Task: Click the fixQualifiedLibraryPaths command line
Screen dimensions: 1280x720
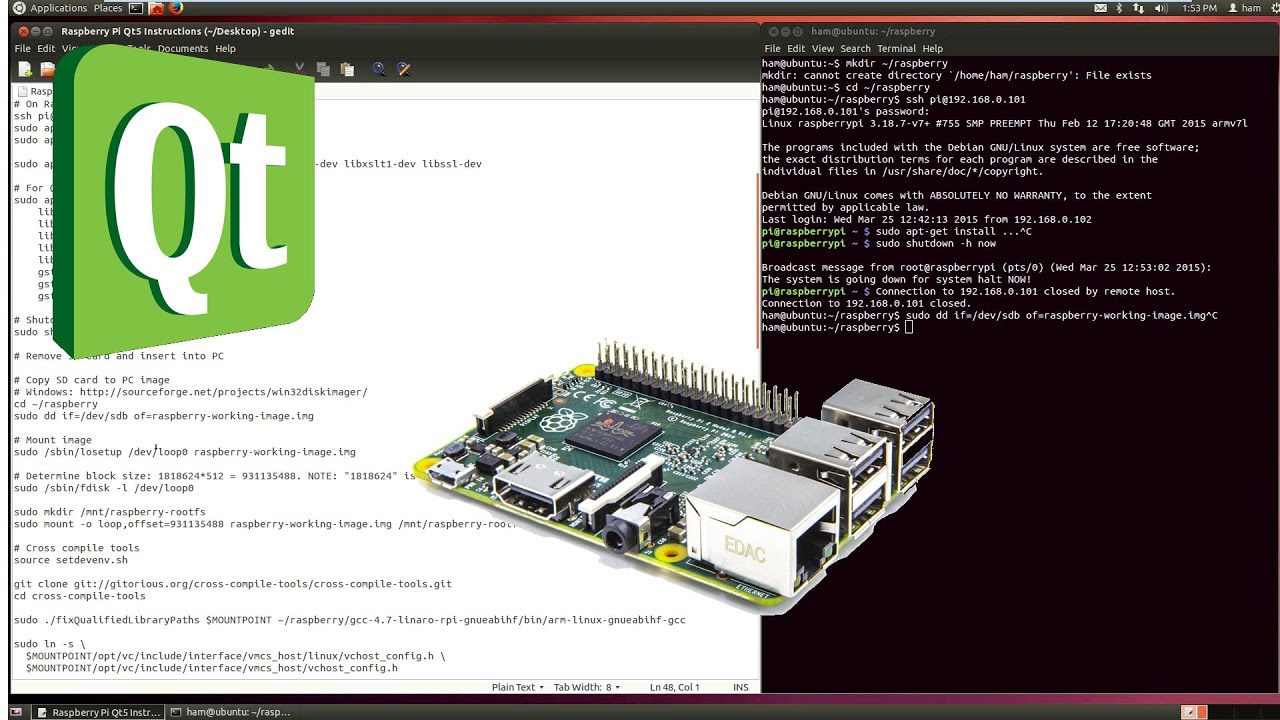Action: (x=350, y=620)
